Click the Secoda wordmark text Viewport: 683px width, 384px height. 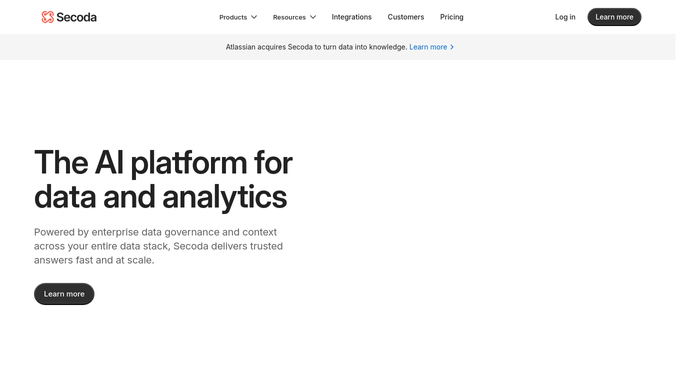tap(76, 17)
